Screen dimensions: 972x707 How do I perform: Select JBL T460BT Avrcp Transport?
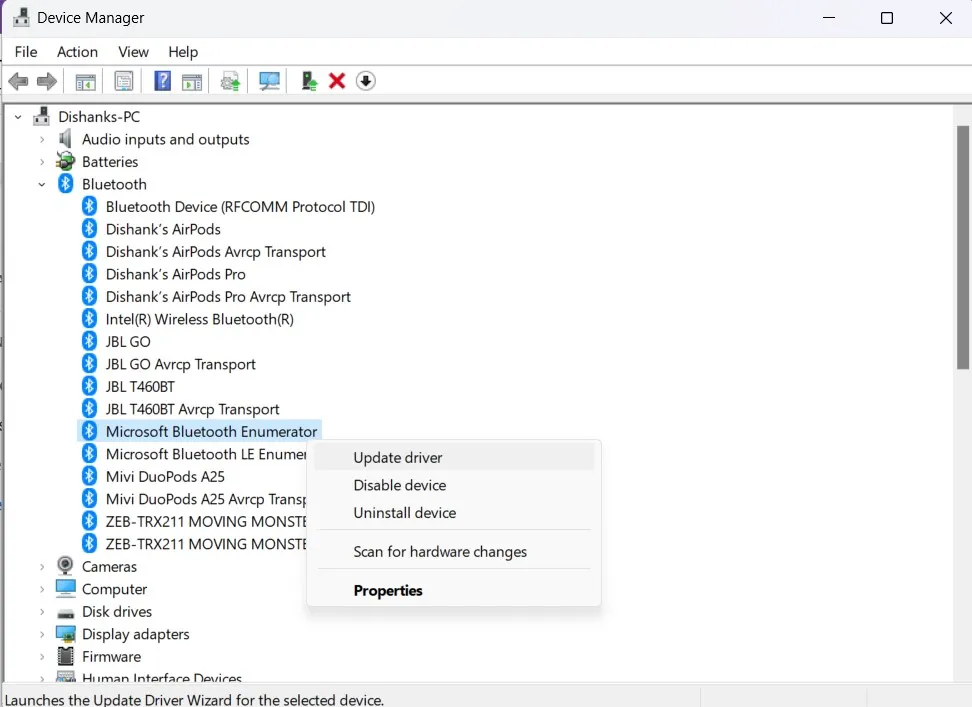point(192,409)
